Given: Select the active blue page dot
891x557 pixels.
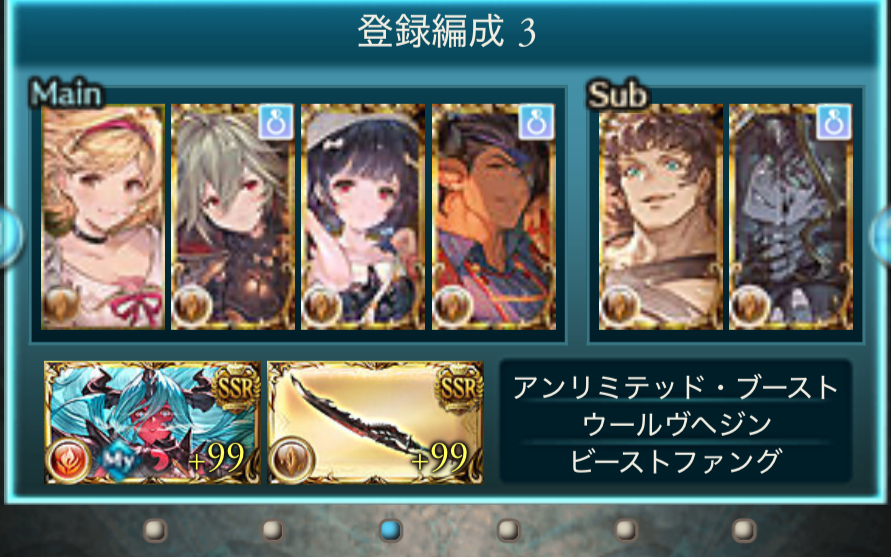Looking at the screenshot, I should [390, 530].
